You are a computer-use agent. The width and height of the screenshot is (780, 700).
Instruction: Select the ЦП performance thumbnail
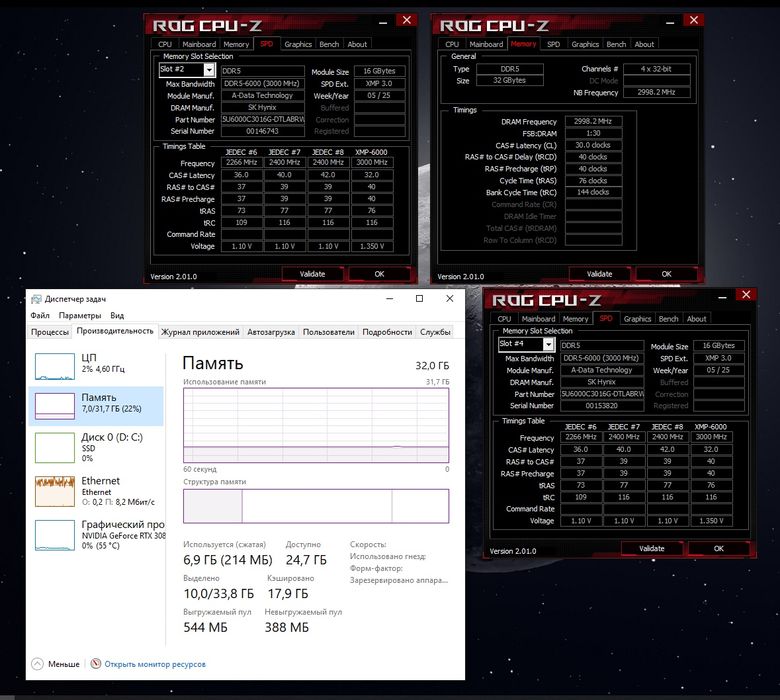55,366
